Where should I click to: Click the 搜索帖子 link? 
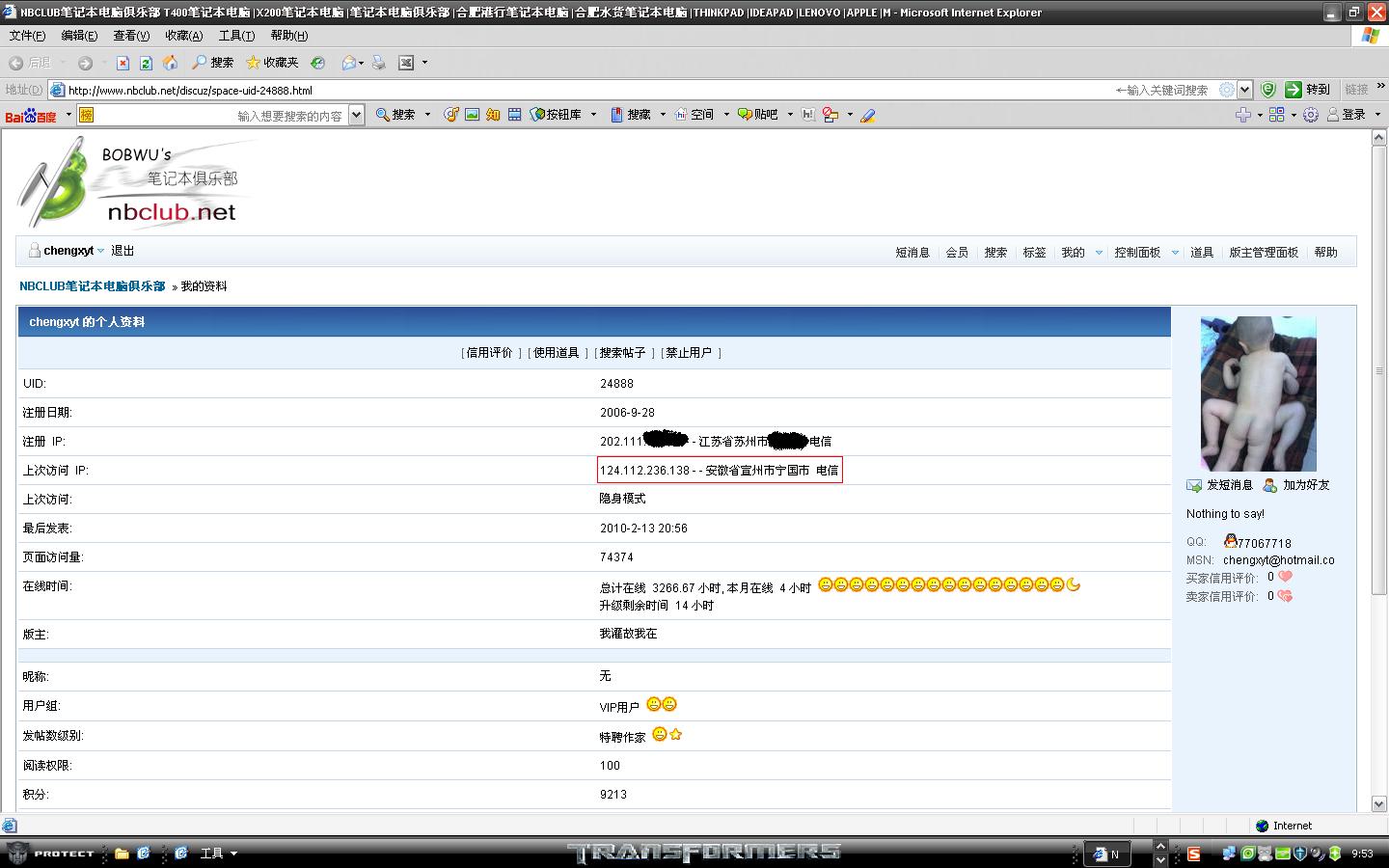(622, 353)
